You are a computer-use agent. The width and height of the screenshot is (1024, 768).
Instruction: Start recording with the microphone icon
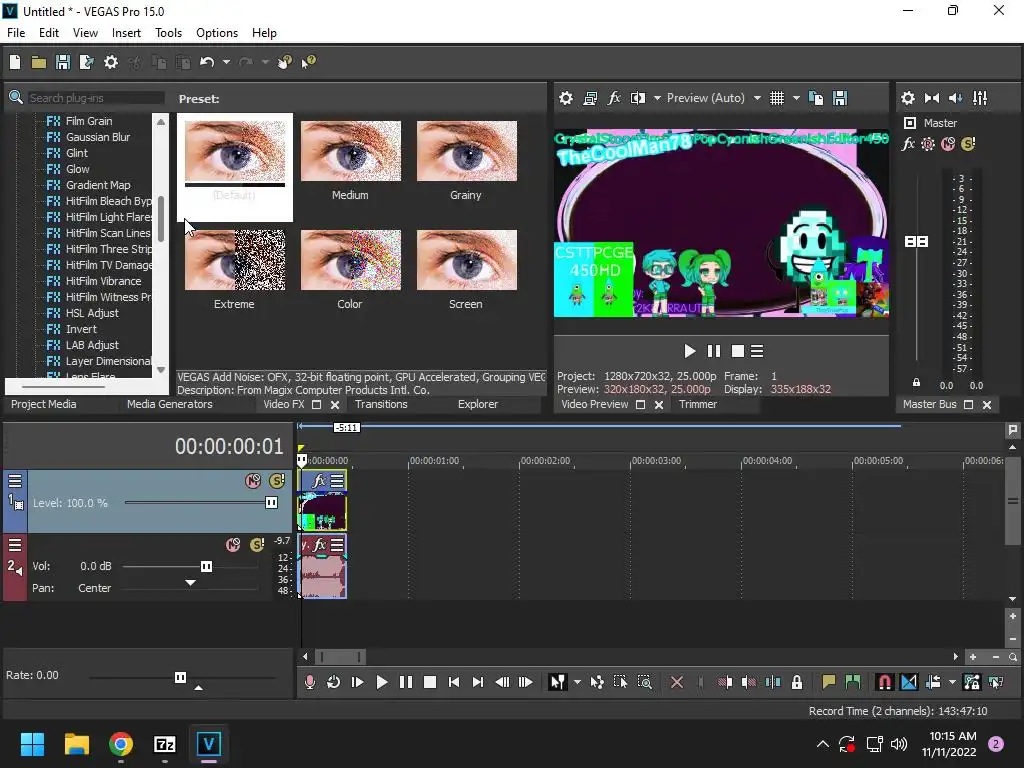pos(310,682)
